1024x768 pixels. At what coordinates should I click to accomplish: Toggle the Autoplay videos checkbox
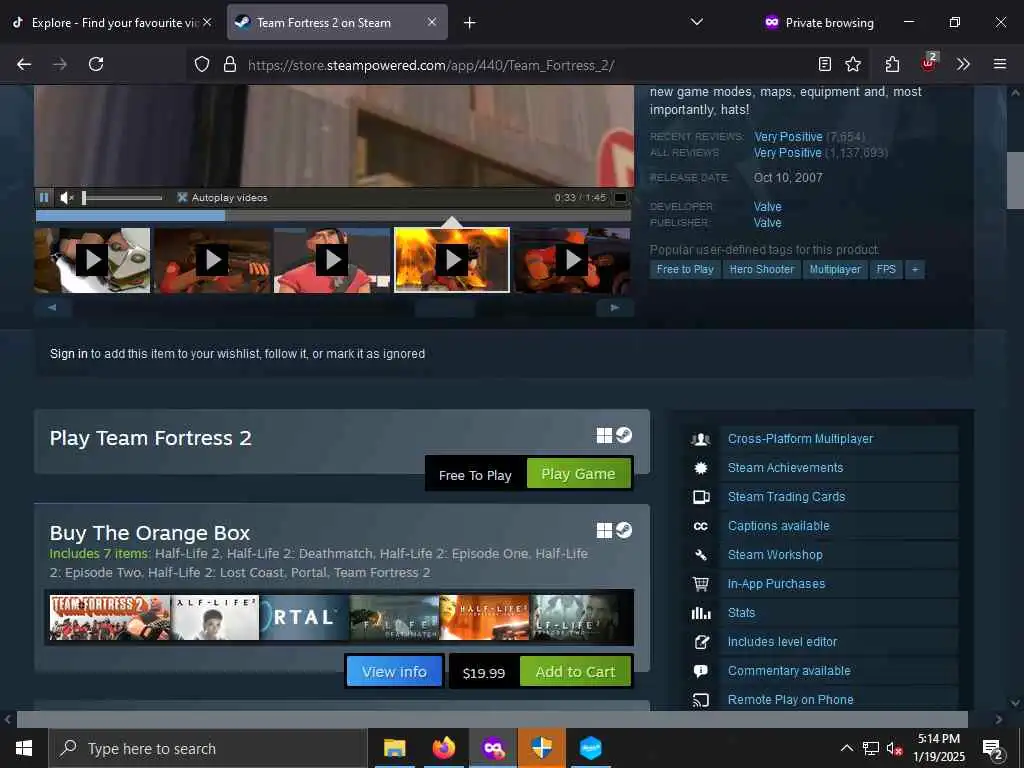coord(182,197)
